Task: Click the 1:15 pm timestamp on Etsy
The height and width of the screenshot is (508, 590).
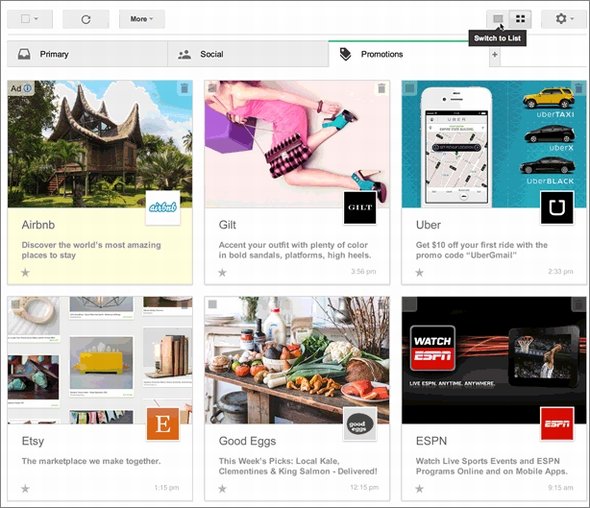Action: coord(167,488)
